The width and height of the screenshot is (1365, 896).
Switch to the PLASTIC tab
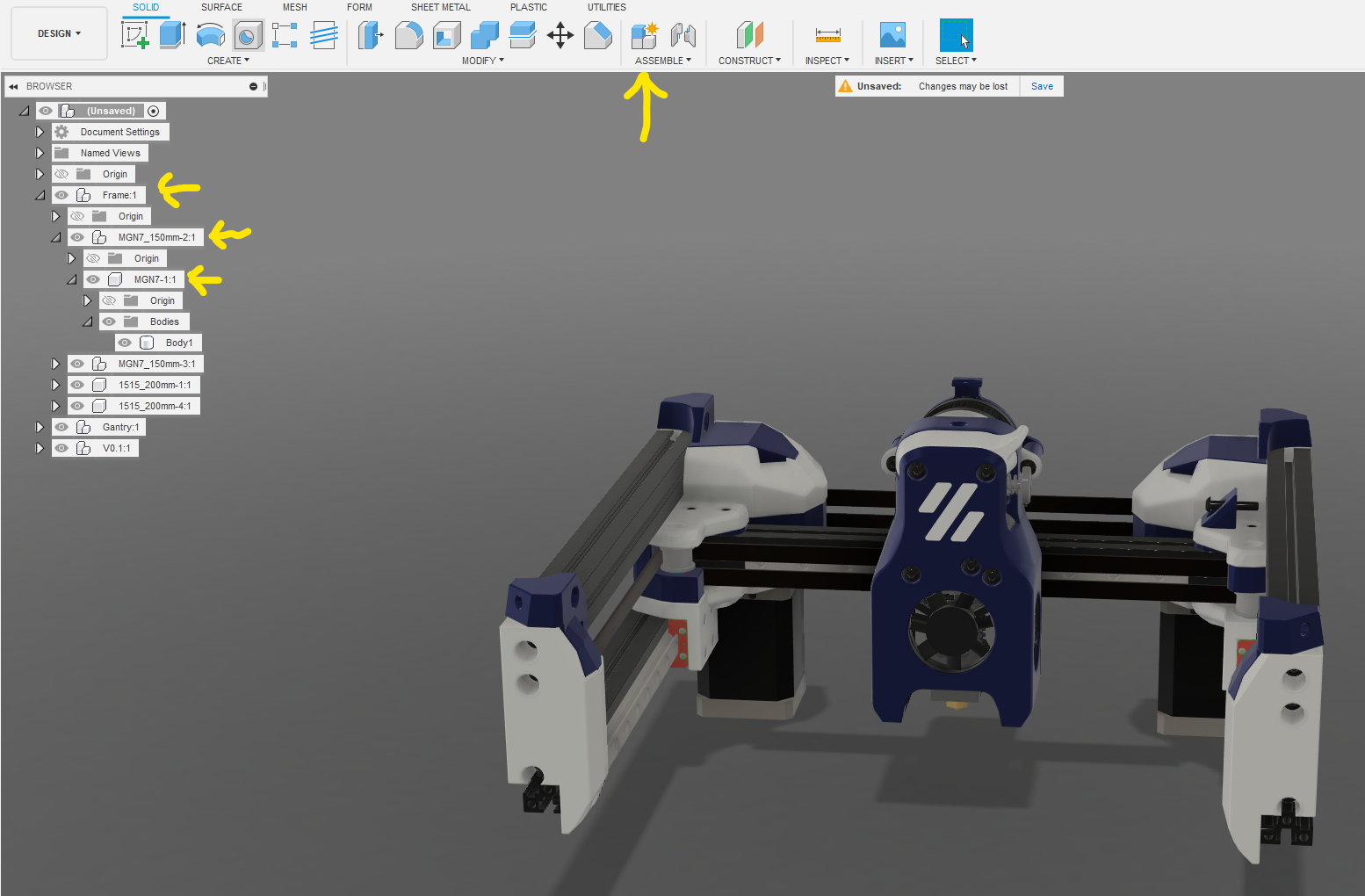click(529, 7)
